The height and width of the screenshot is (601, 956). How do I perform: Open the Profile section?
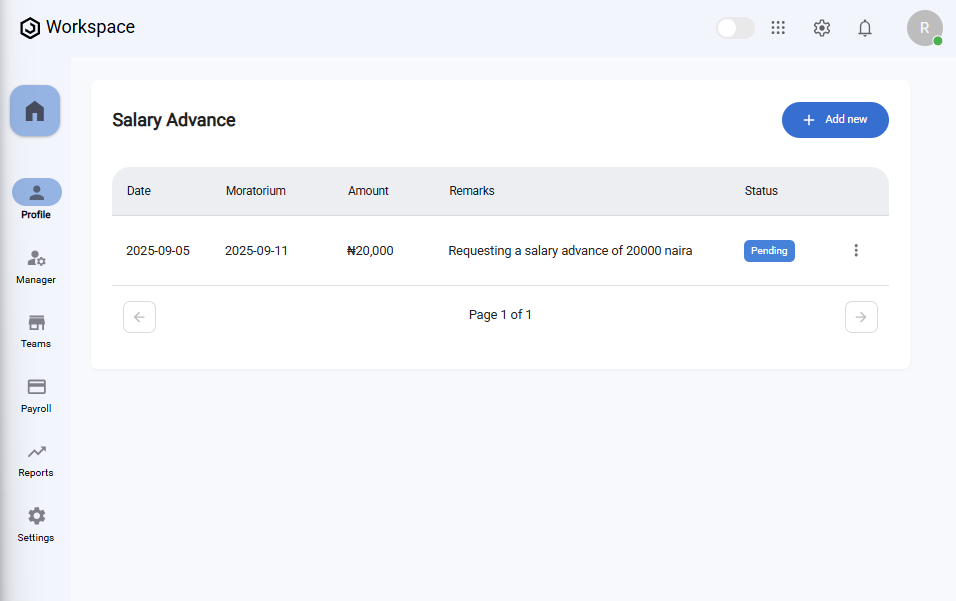point(36,193)
